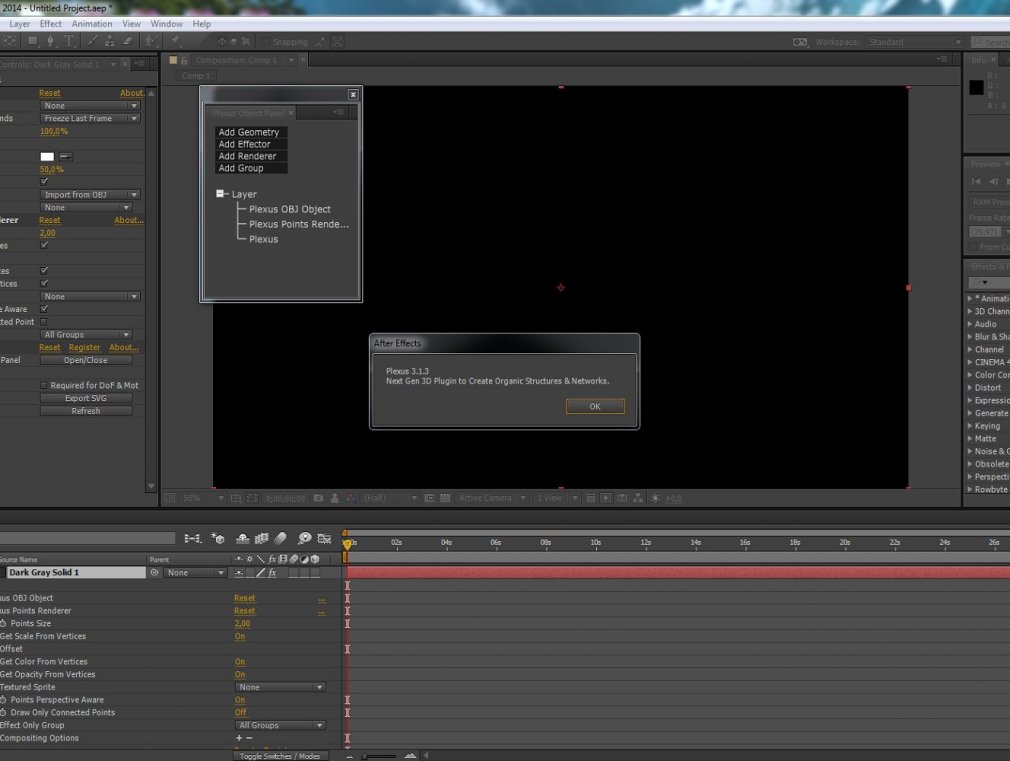Open the Active Camera view dropdown

[x=491, y=498]
